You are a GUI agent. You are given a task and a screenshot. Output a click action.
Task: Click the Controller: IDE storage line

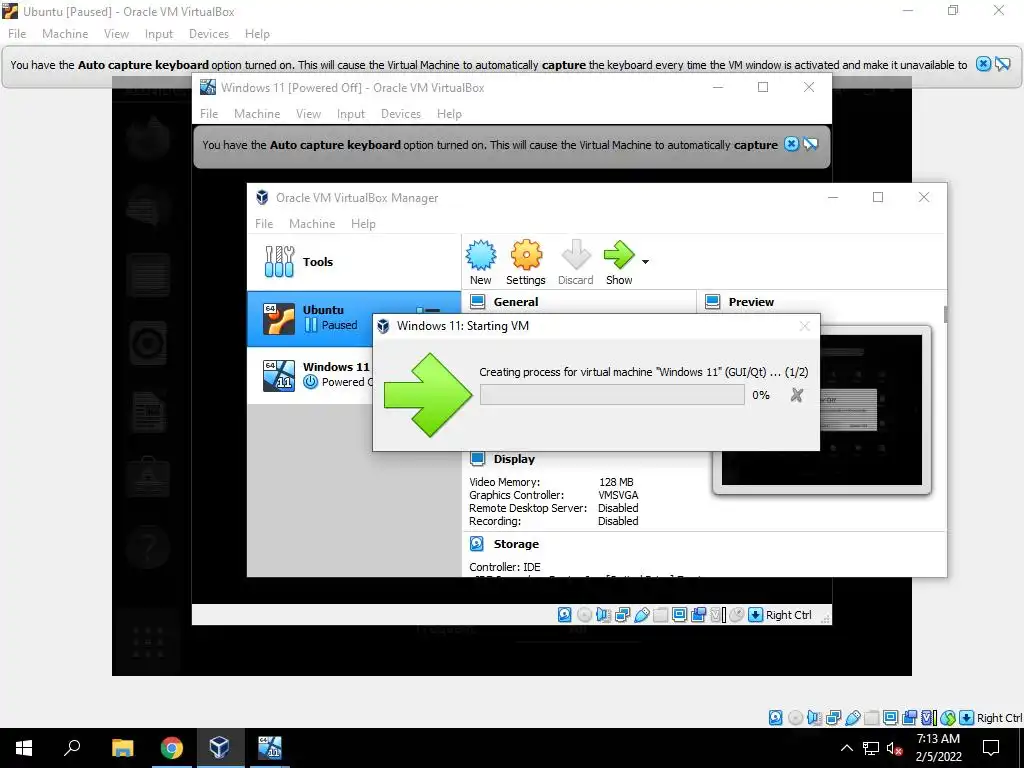(x=505, y=567)
